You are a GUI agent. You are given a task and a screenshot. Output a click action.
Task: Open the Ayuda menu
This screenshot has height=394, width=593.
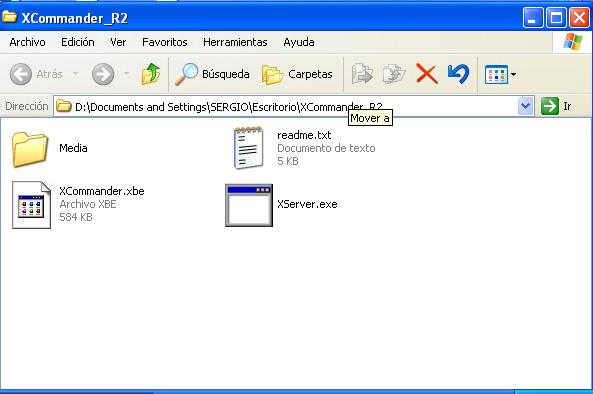point(299,42)
